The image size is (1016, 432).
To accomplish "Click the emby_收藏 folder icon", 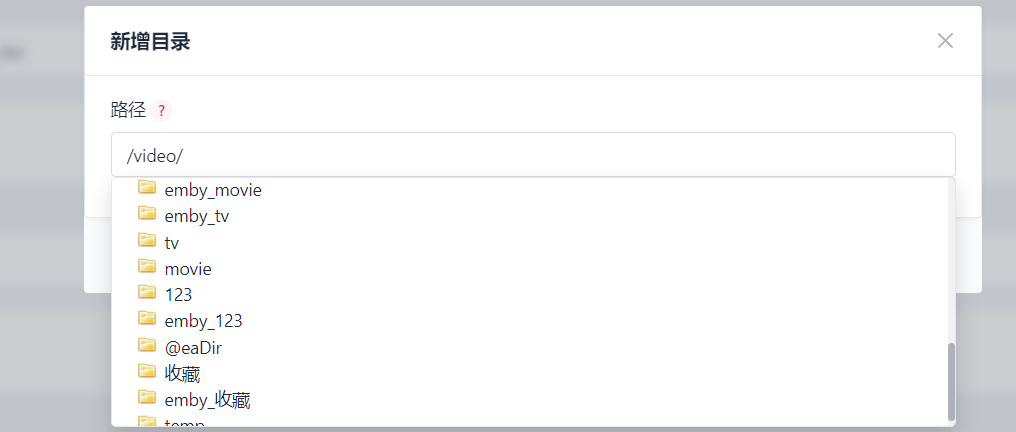I will pos(147,397).
